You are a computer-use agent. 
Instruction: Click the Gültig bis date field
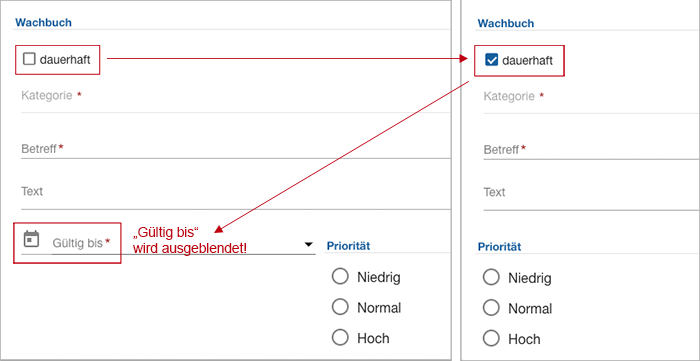183,243
